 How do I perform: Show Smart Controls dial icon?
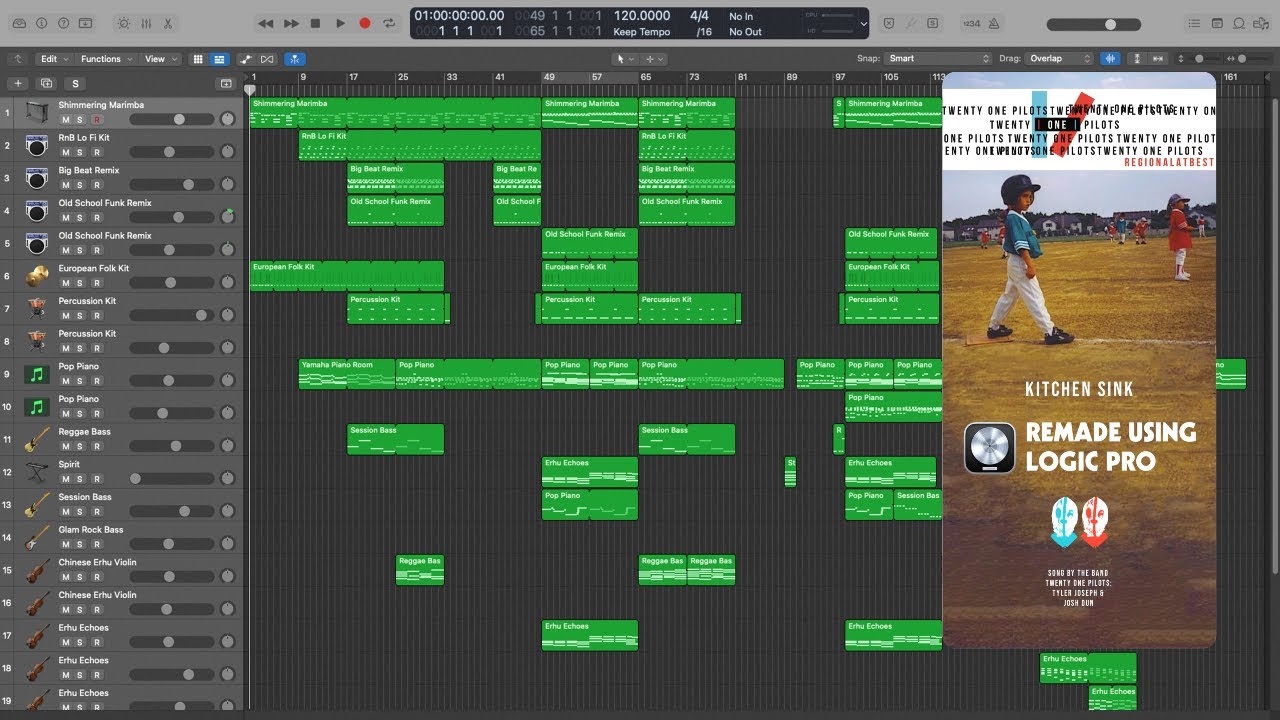pos(123,23)
